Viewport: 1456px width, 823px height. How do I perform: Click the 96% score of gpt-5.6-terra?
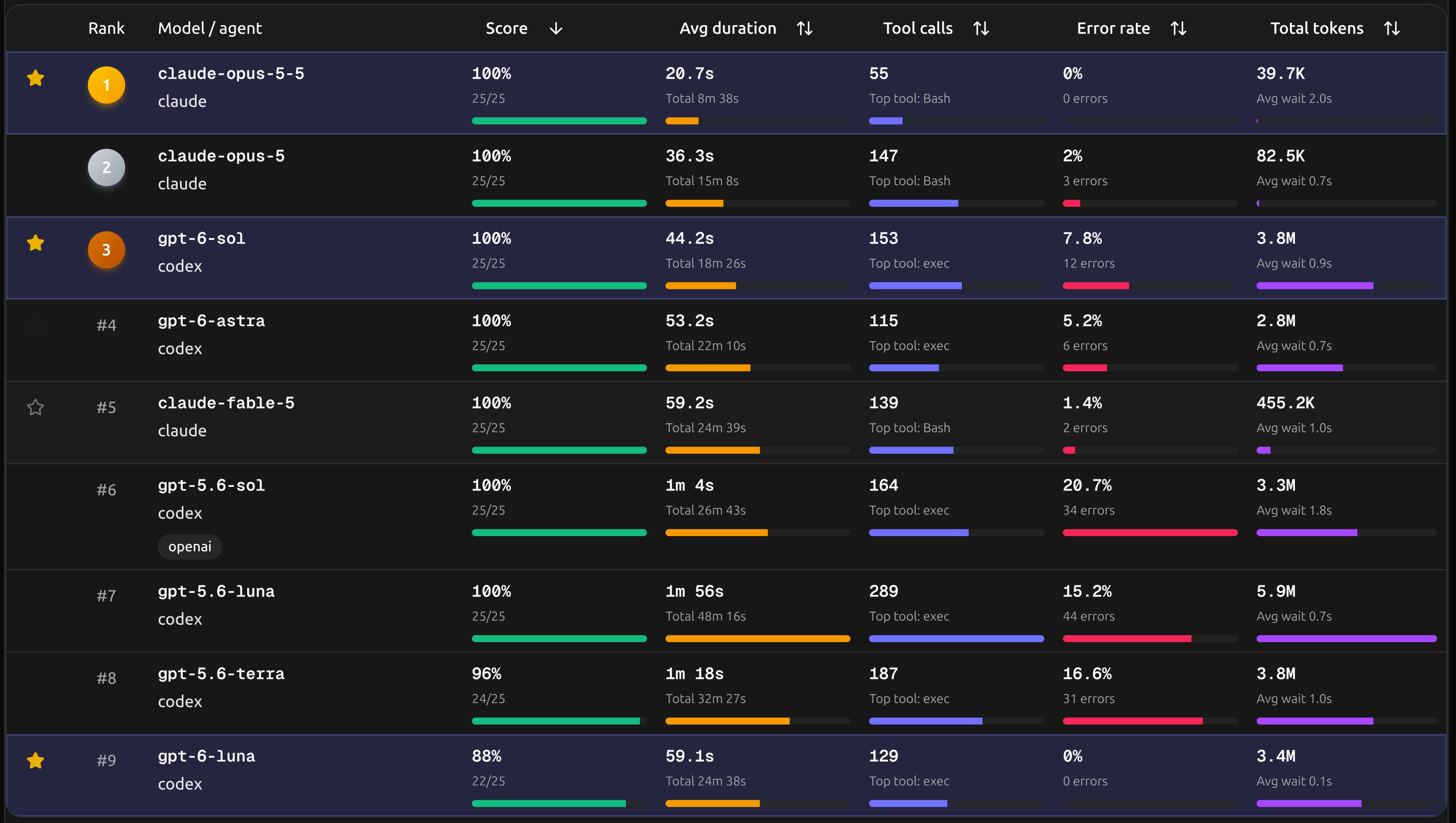point(487,674)
